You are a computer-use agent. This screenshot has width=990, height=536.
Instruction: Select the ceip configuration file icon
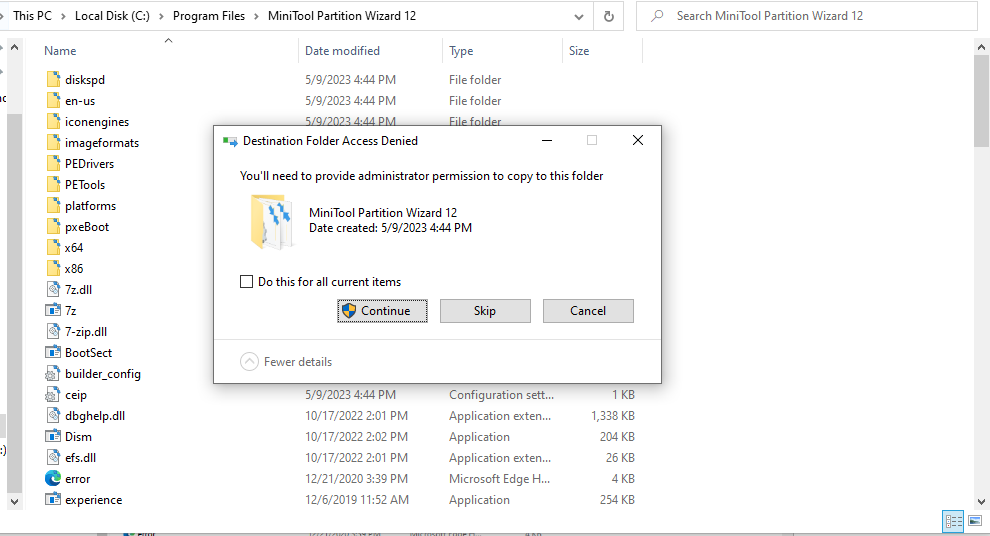53,395
